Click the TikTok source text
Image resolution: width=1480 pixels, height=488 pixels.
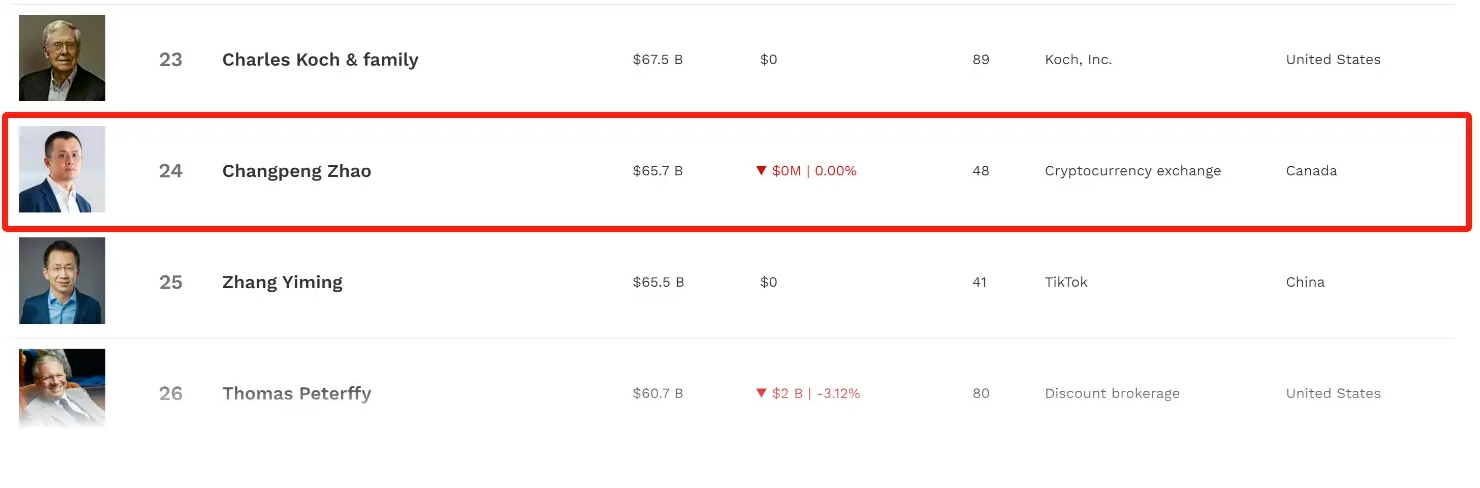pyautogui.click(x=1066, y=282)
